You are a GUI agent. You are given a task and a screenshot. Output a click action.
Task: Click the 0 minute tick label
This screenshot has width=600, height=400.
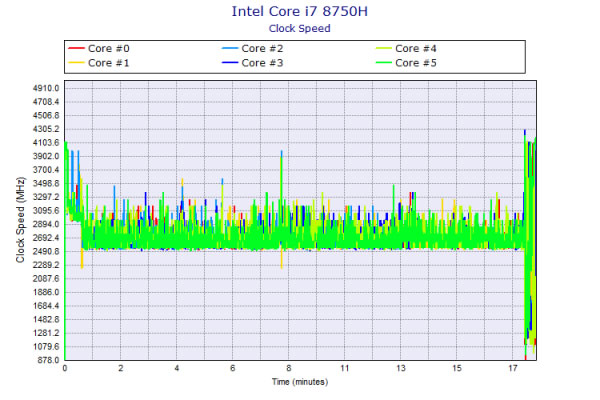pos(65,368)
